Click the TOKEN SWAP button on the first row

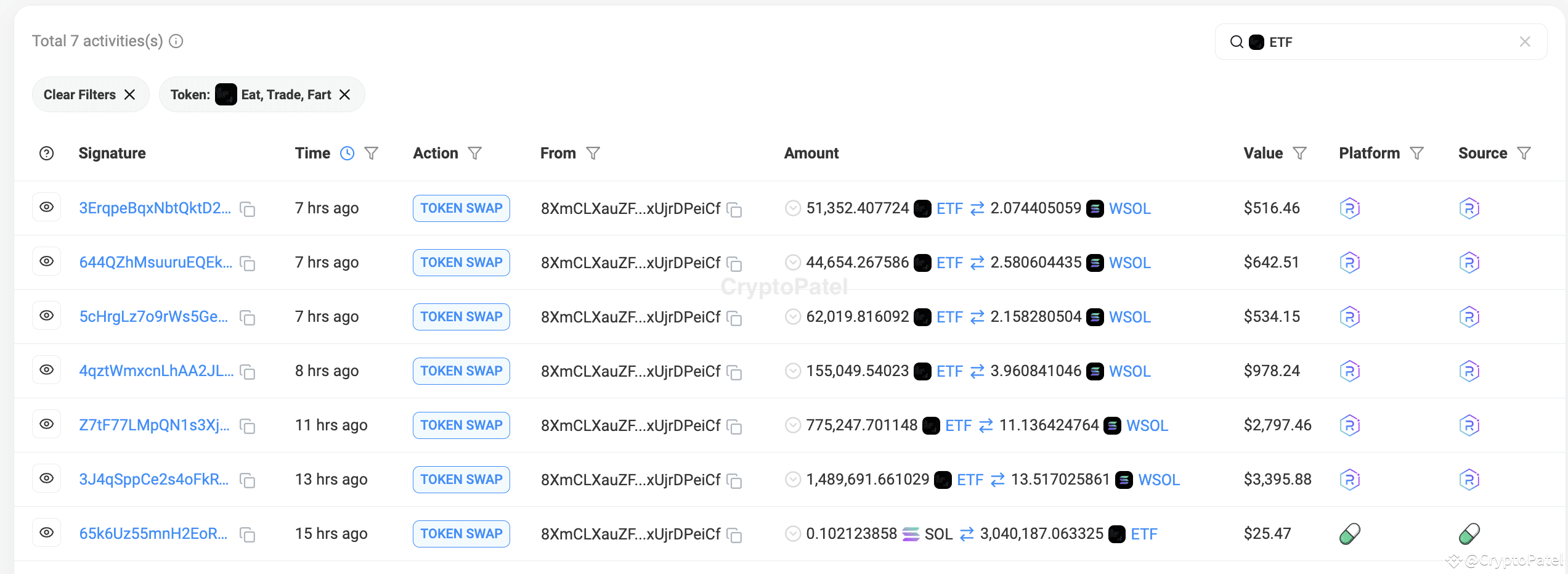(461, 208)
